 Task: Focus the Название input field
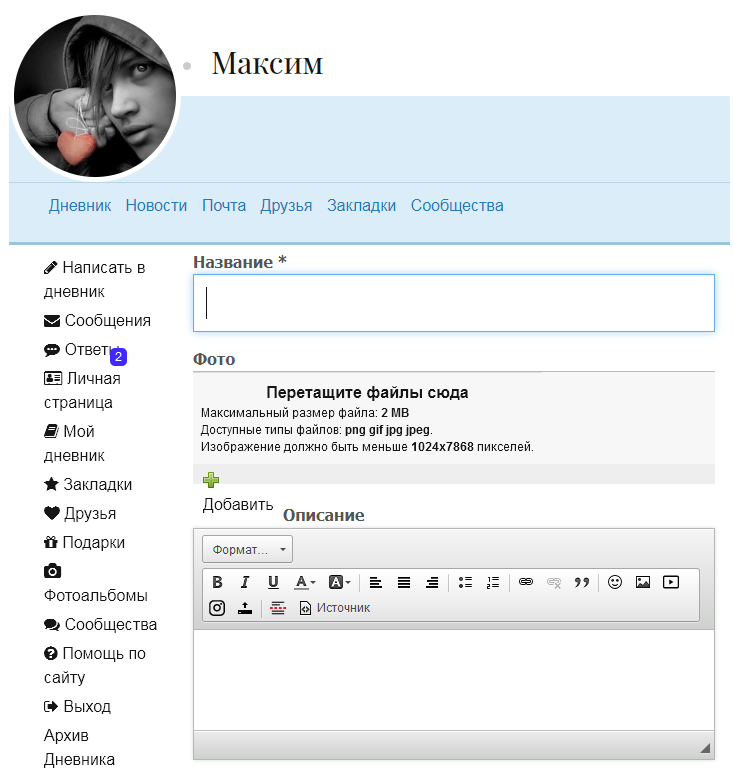[x=454, y=303]
